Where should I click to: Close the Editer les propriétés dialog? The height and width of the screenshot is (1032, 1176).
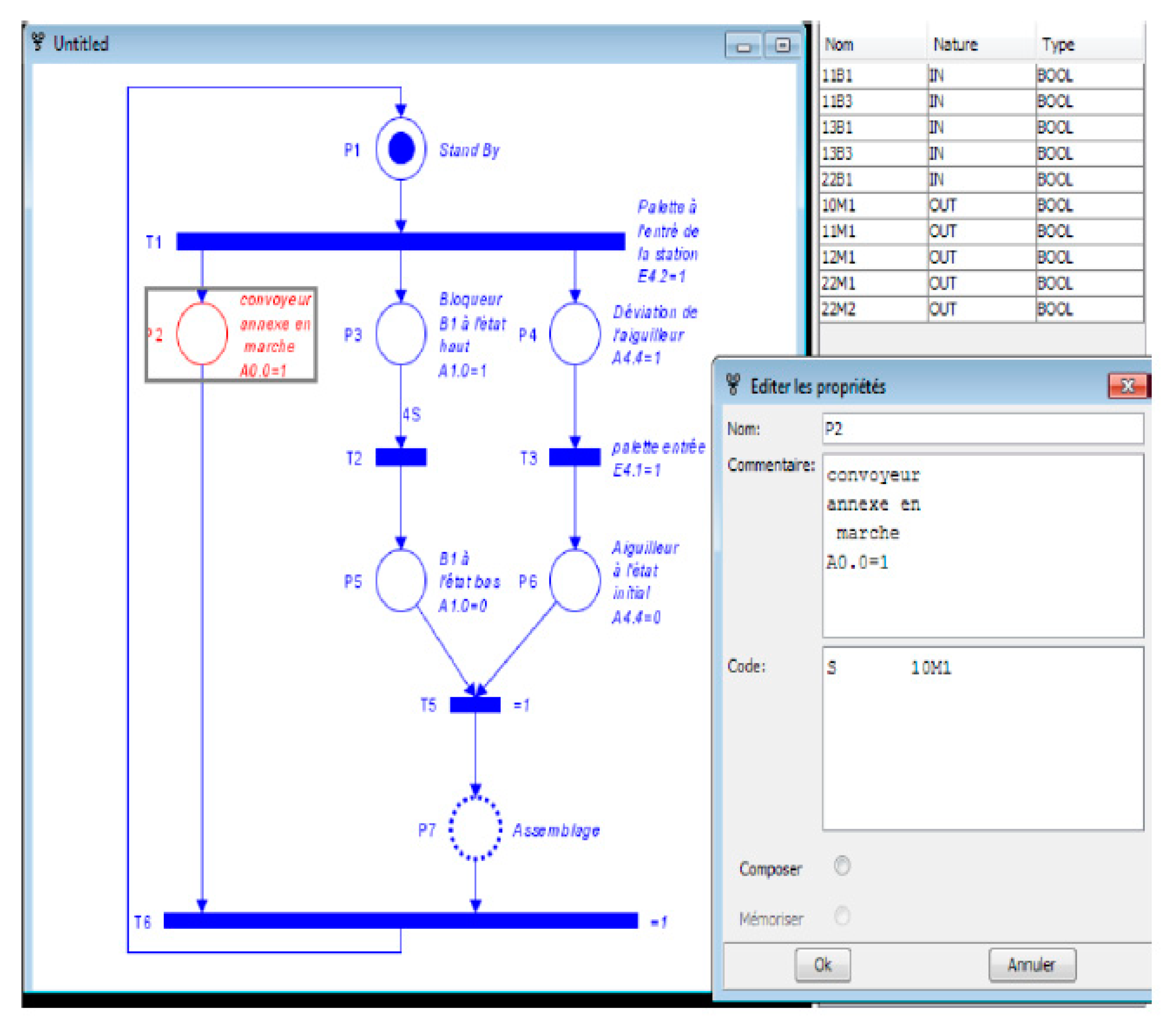click(x=1127, y=386)
